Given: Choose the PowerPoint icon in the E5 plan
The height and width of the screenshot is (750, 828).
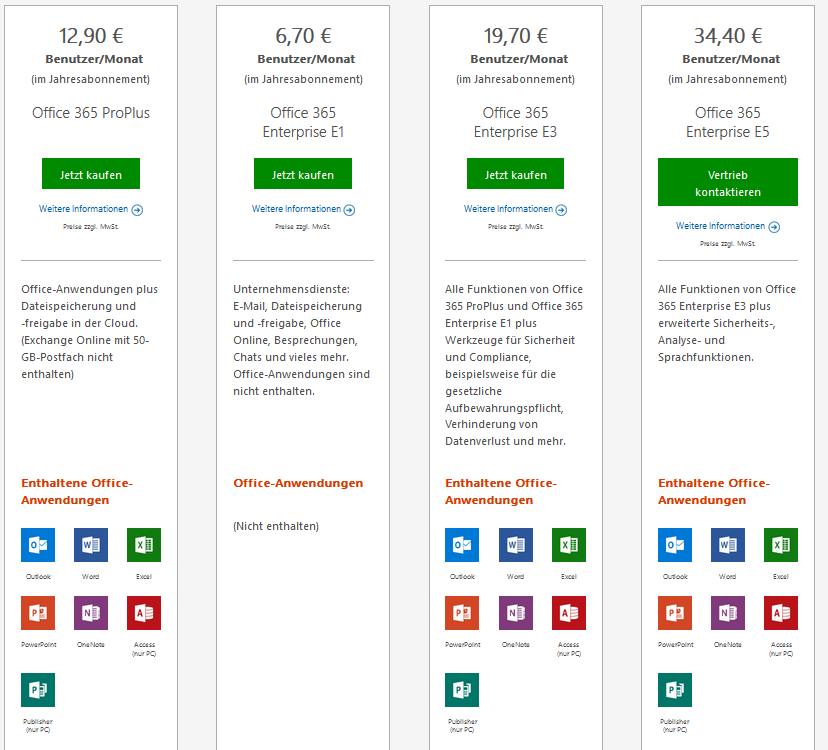Looking at the screenshot, I should (675, 613).
